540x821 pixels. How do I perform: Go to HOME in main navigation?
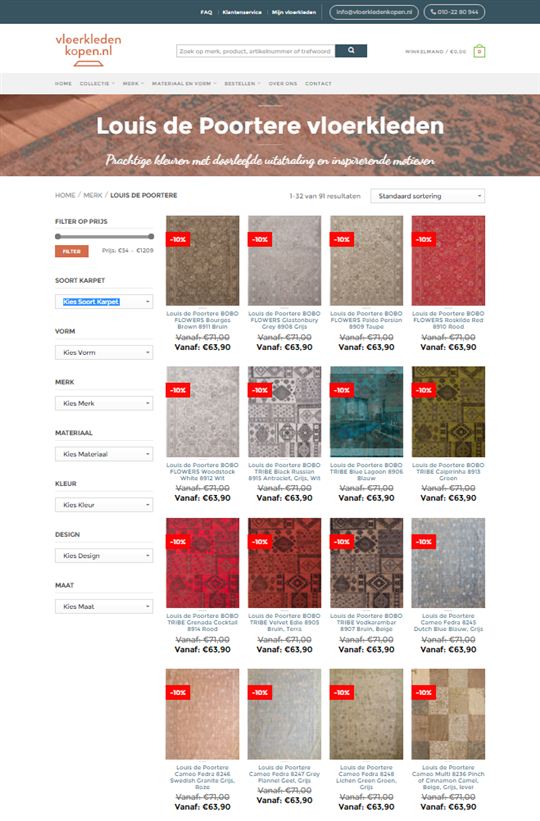click(x=63, y=83)
